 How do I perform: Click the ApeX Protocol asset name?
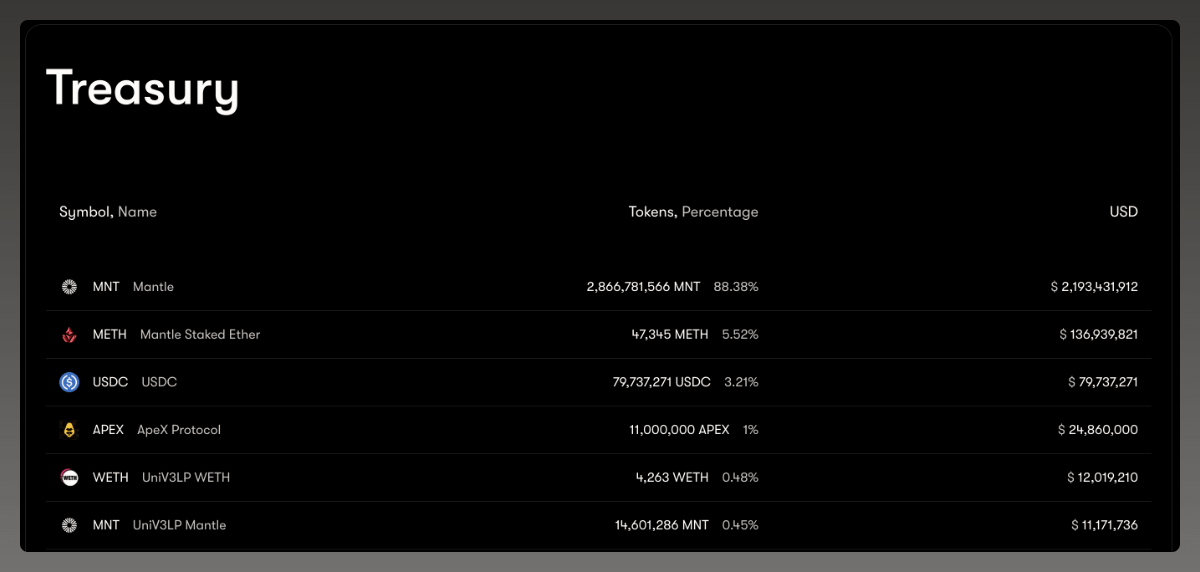pyautogui.click(x=179, y=430)
